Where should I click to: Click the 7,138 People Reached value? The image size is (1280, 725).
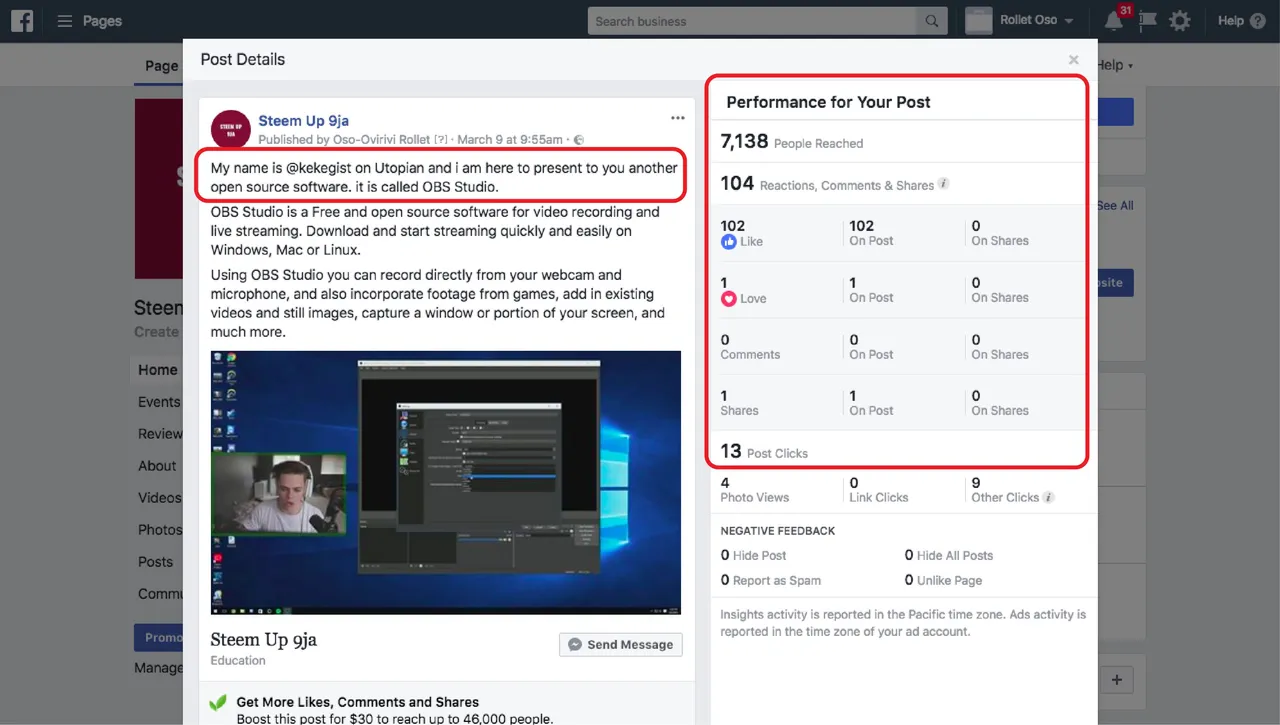(x=744, y=142)
